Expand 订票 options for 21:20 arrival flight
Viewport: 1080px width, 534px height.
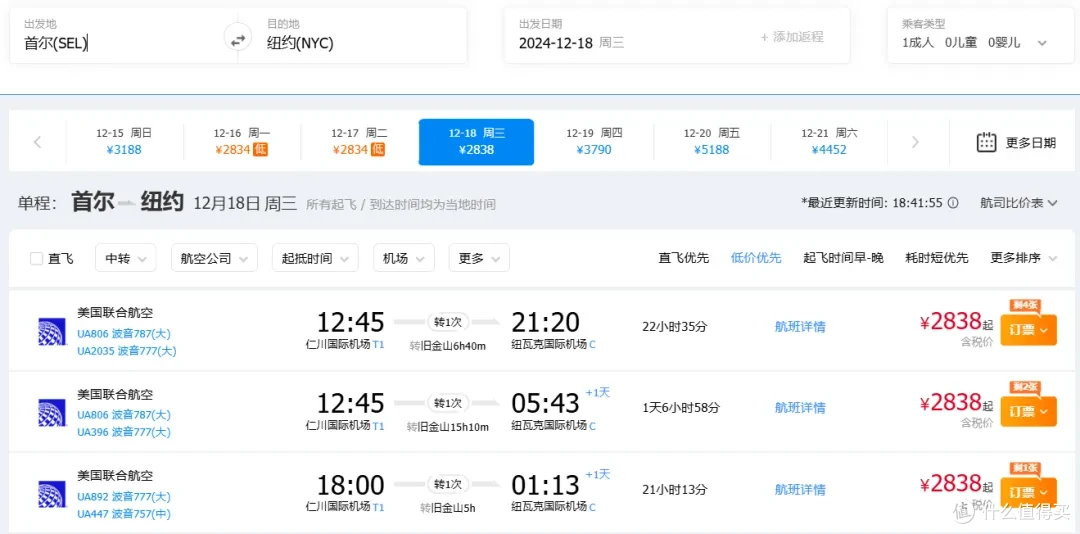coord(1028,330)
